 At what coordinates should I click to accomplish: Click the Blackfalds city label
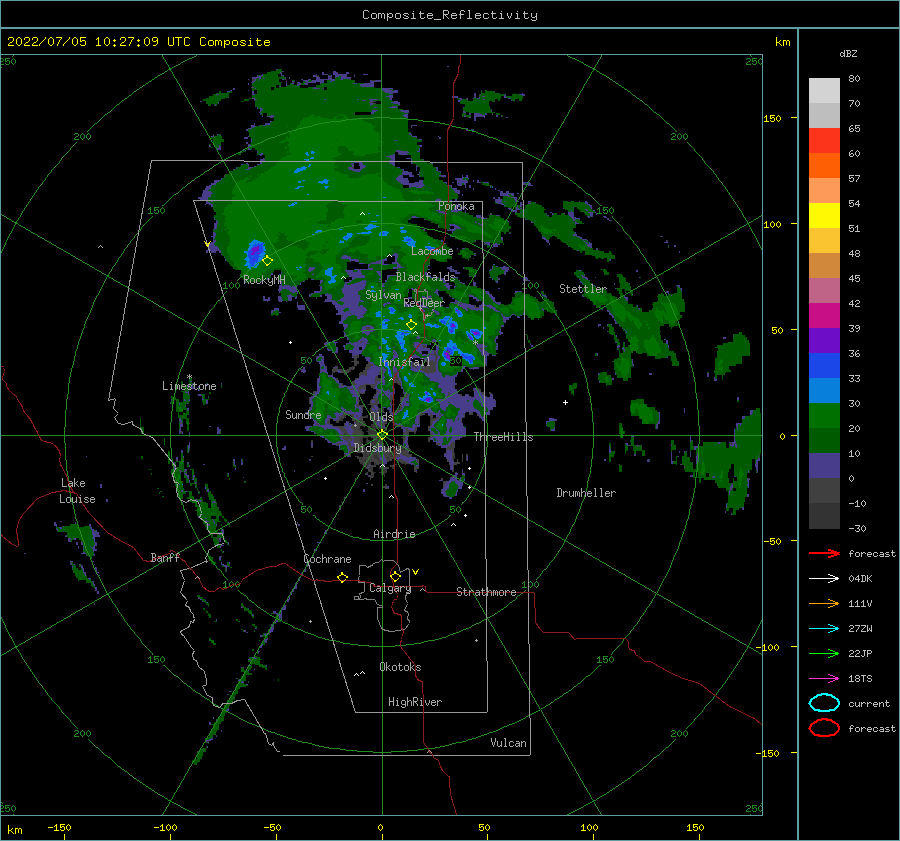425,277
